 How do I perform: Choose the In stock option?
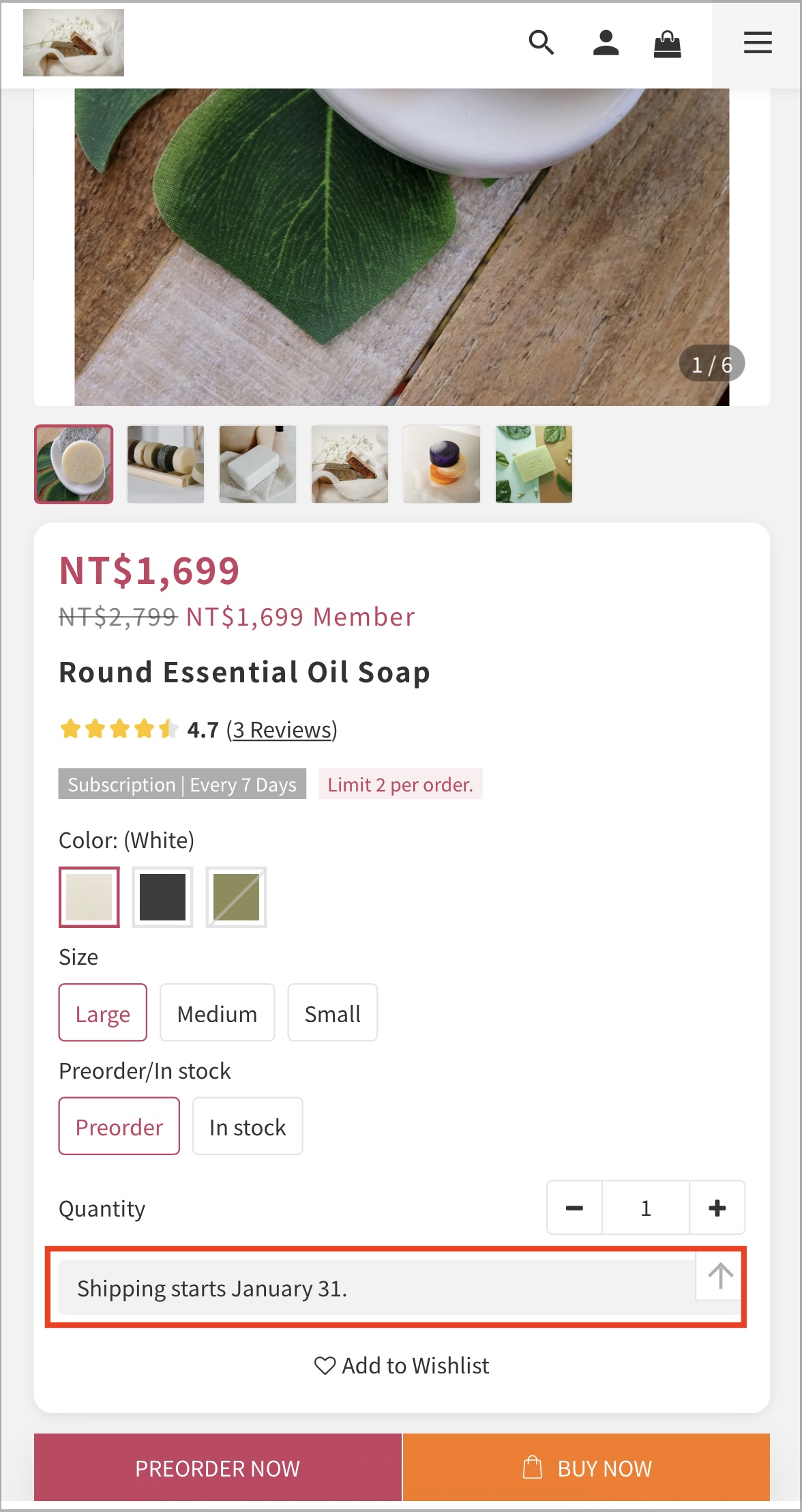coord(248,1126)
